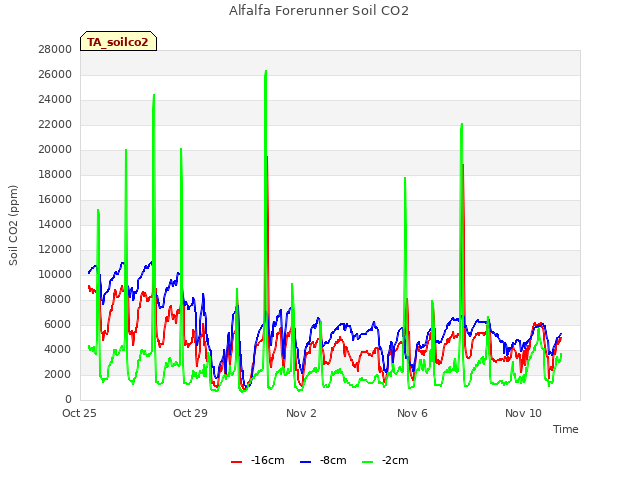The image size is (640, 480).
Task: Toggle the -8cm legend entry
Action: click(x=323, y=460)
